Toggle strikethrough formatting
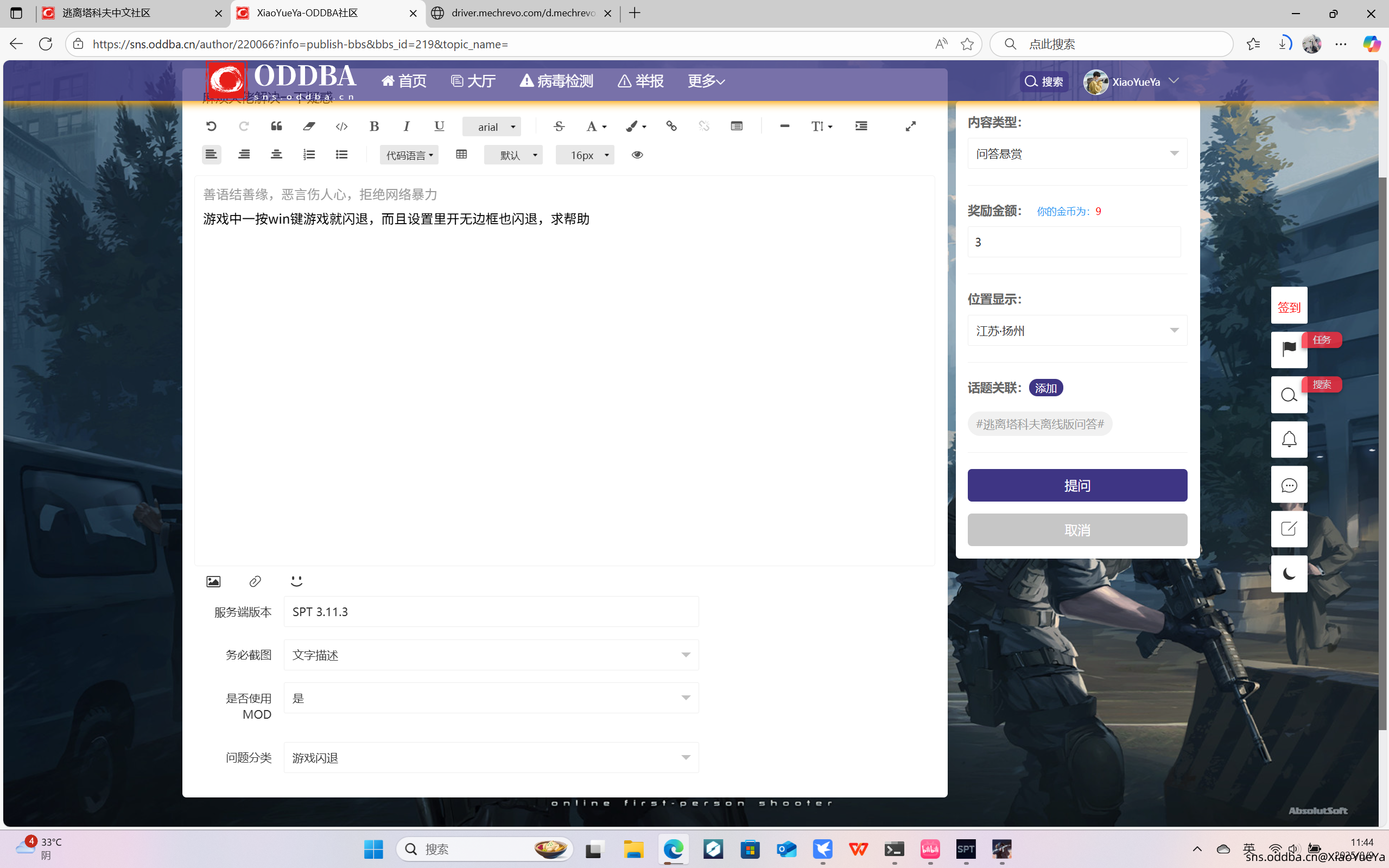This screenshot has width=1389, height=868. [x=559, y=126]
